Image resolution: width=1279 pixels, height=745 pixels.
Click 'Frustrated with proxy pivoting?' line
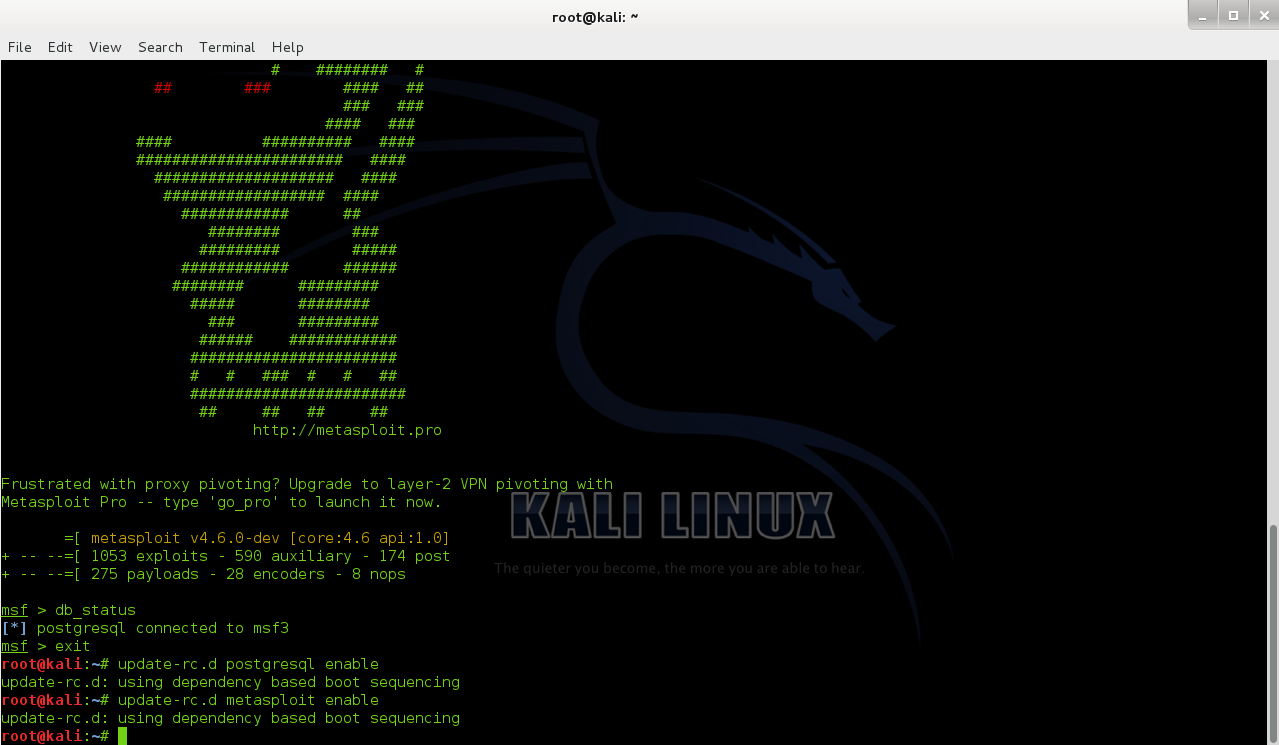(307, 484)
